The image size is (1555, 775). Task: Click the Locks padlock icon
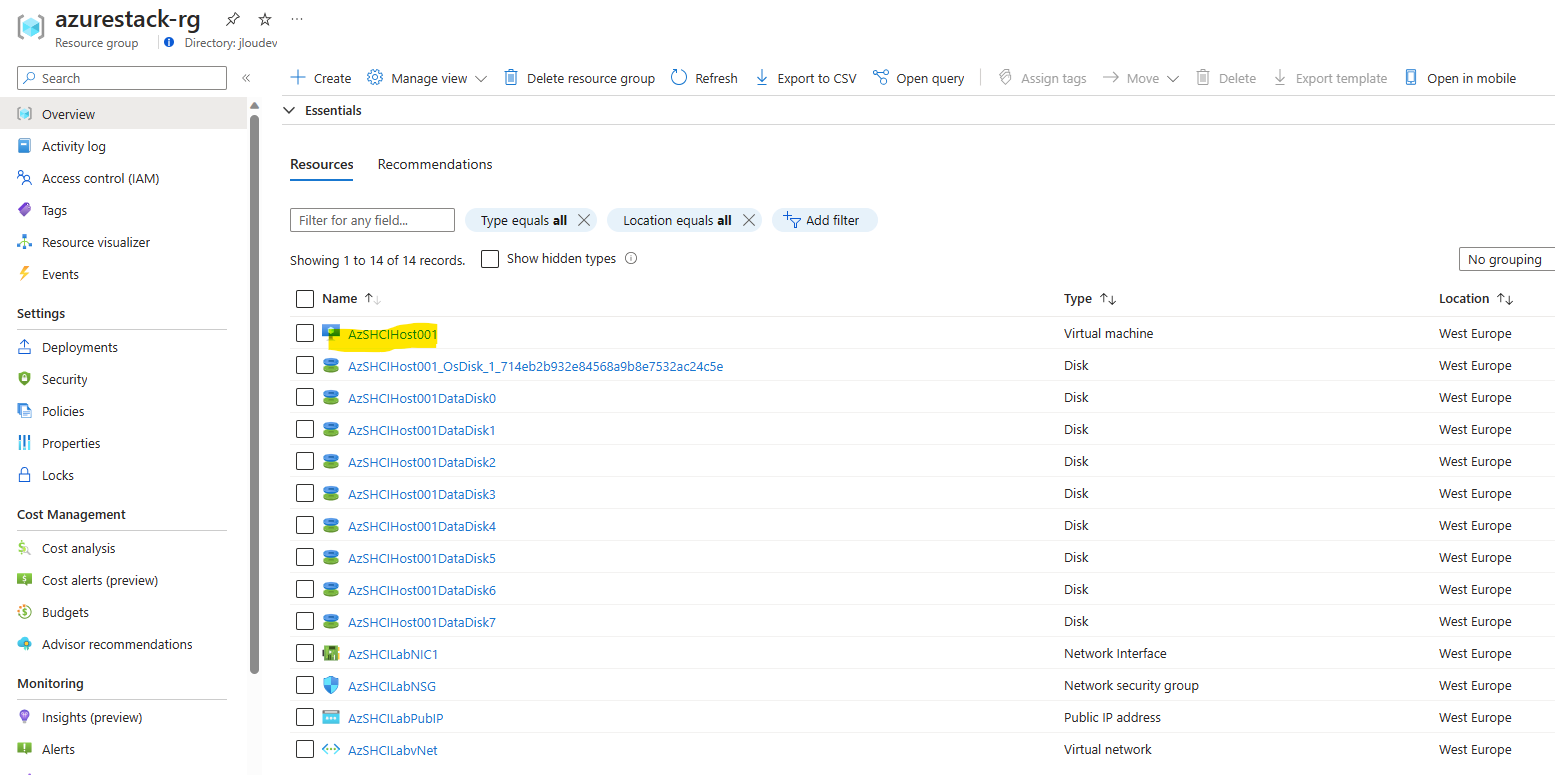(25, 475)
